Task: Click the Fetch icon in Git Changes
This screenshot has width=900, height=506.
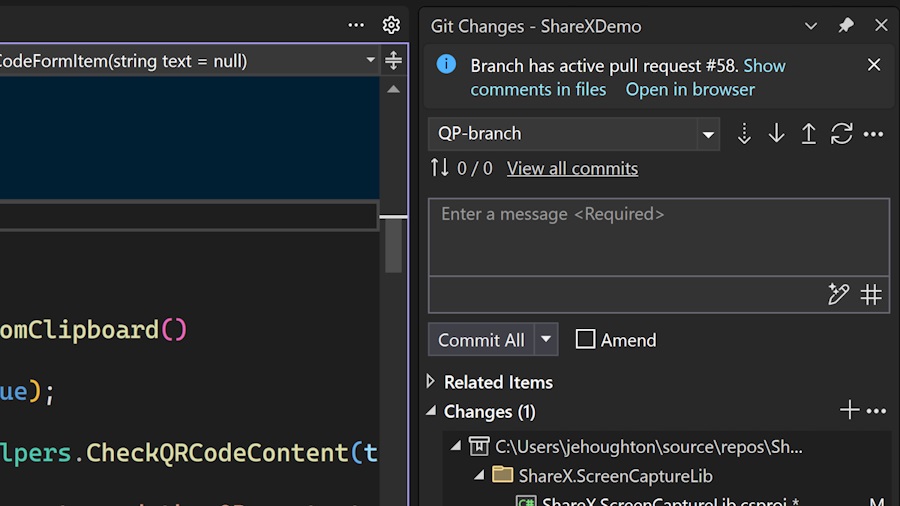Action: (x=744, y=134)
